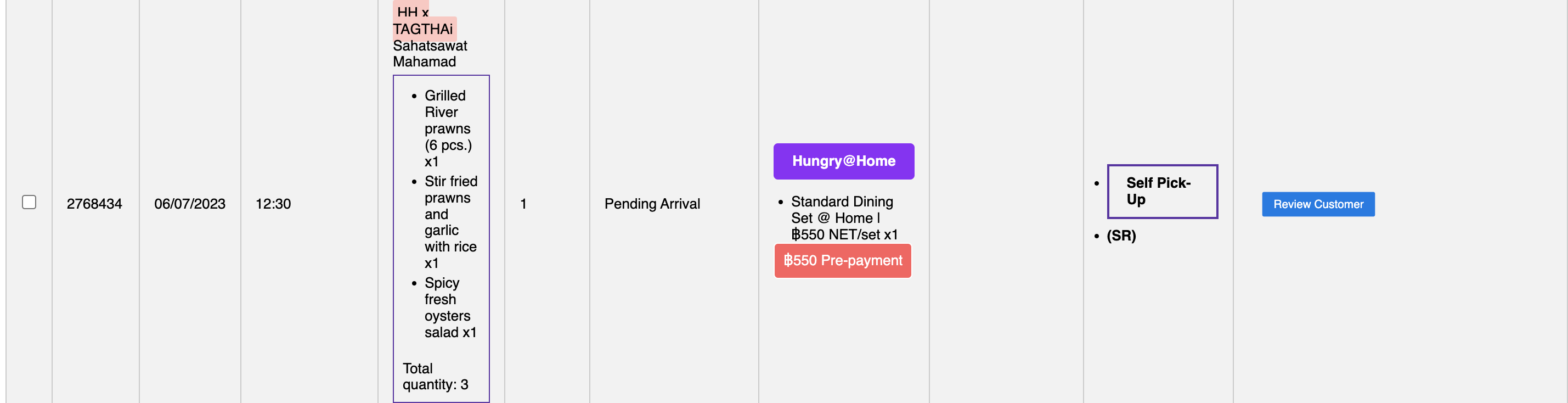Click the (6 pcs.) x1 quantity text
This screenshot has height=403, width=1568.
447,153
